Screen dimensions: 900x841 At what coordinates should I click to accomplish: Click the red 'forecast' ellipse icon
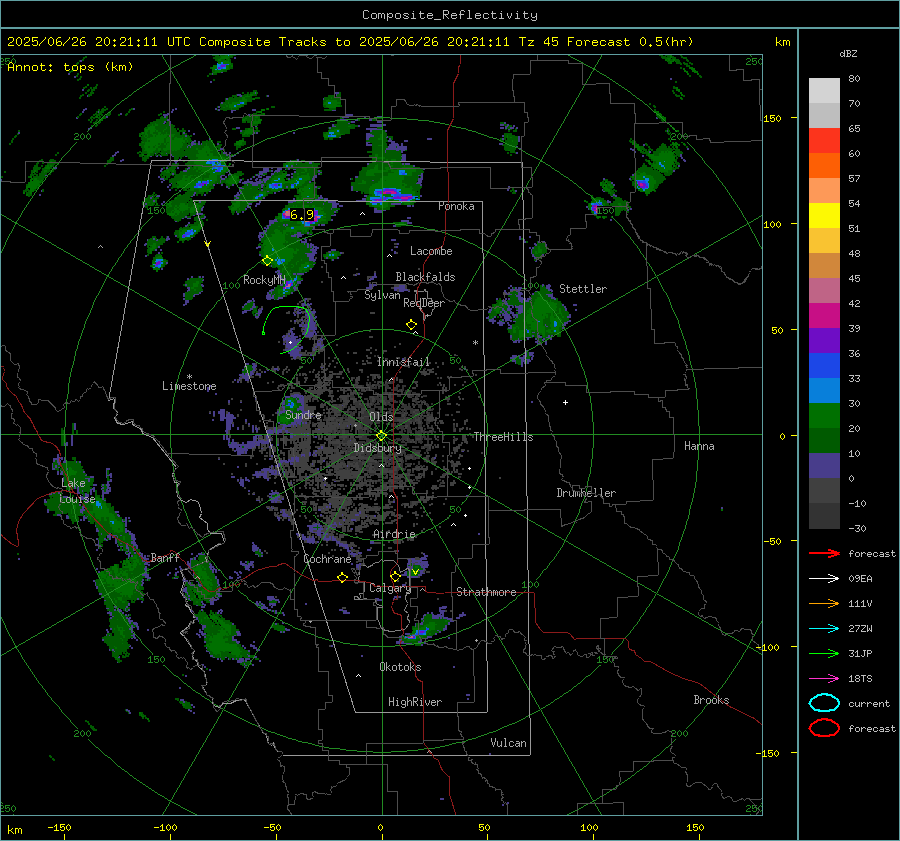(x=824, y=728)
